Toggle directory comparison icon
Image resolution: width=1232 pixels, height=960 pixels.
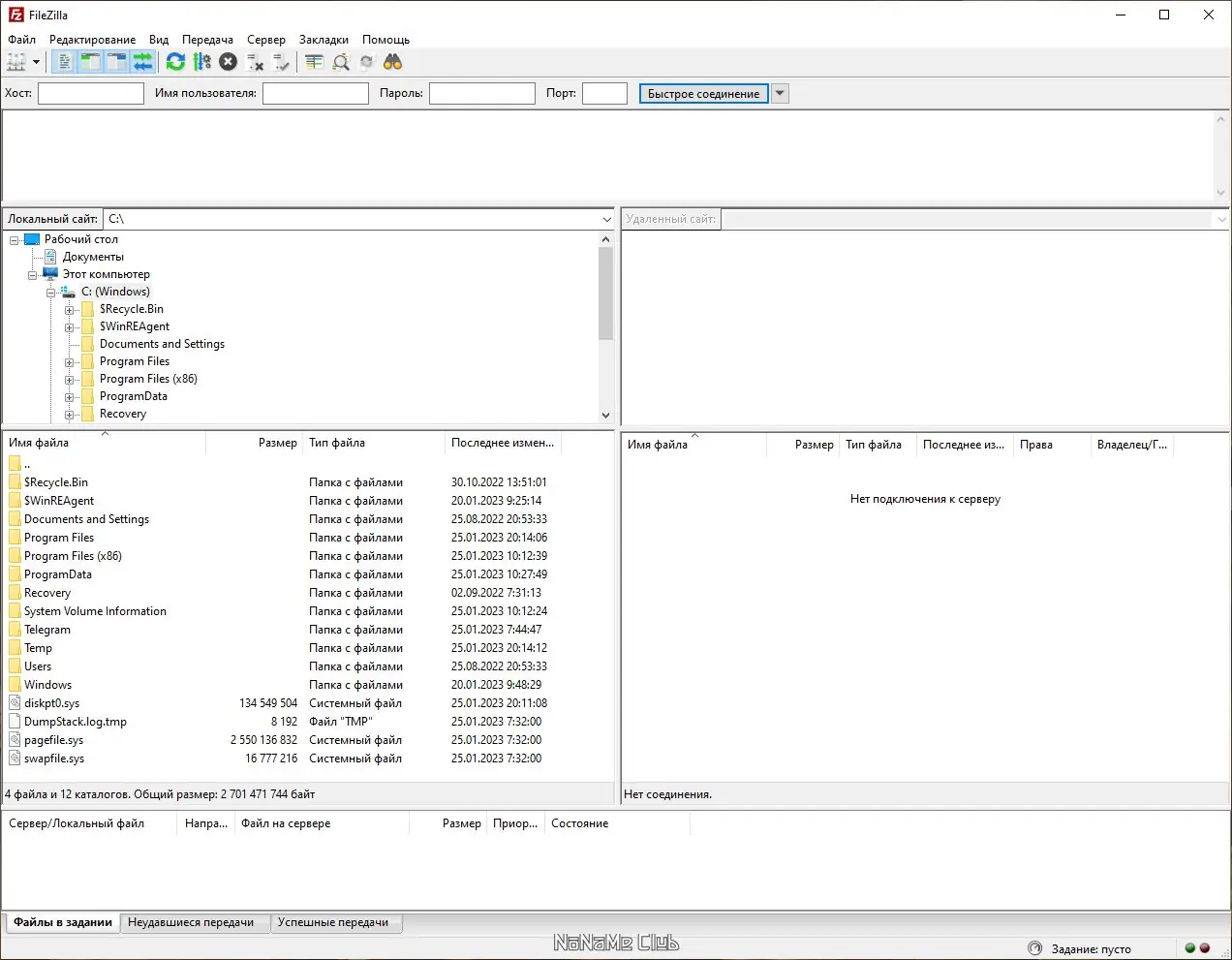click(x=341, y=62)
